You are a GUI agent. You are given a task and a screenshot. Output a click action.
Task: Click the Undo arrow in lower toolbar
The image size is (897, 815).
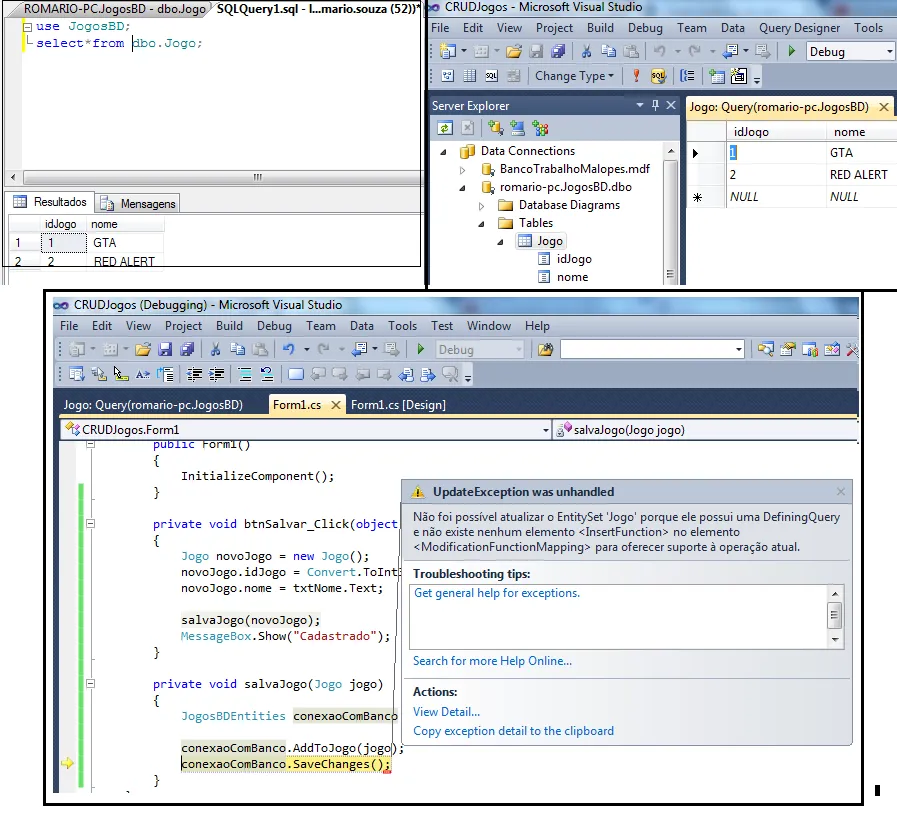[289, 350]
